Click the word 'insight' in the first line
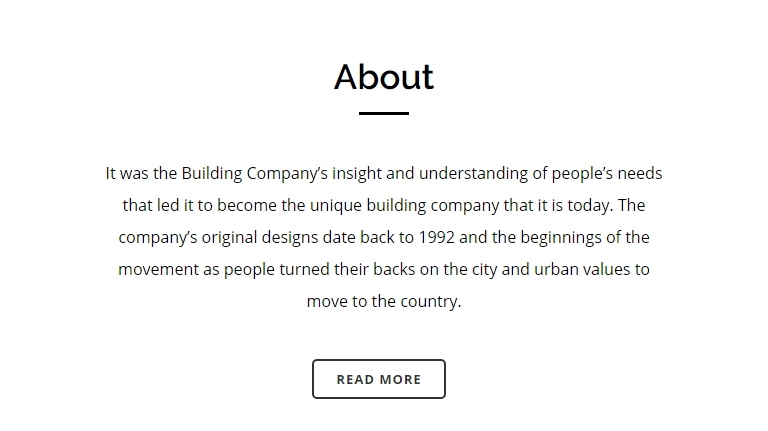Screen dimensions: 768x431 (x=357, y=173)
